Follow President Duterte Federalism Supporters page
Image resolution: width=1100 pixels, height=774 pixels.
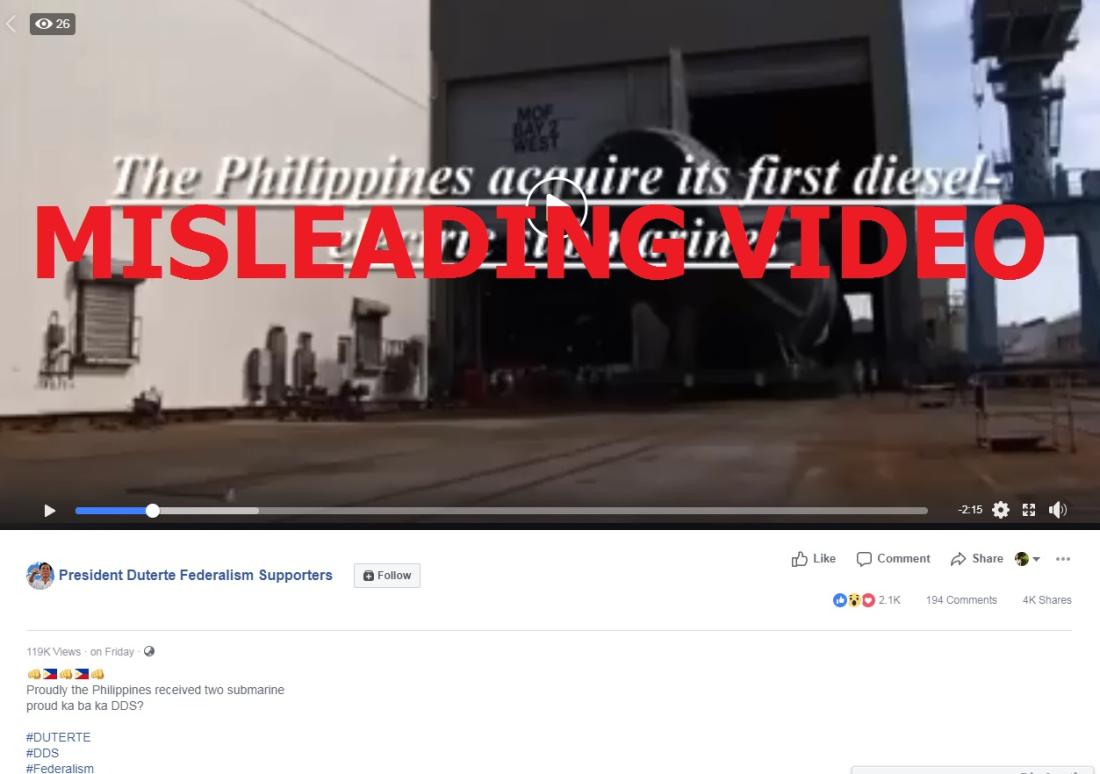coord(387,575)
